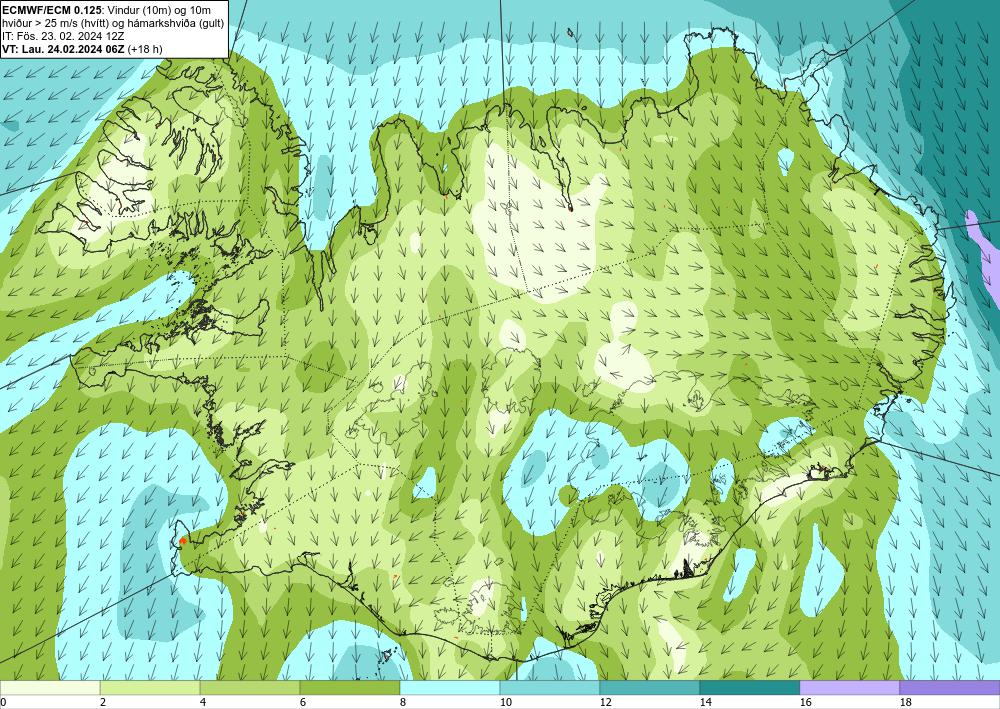1000x709 pixels.
Task: Click the 0–2 m/s palest legend swatch
Action: pos(50,688)
